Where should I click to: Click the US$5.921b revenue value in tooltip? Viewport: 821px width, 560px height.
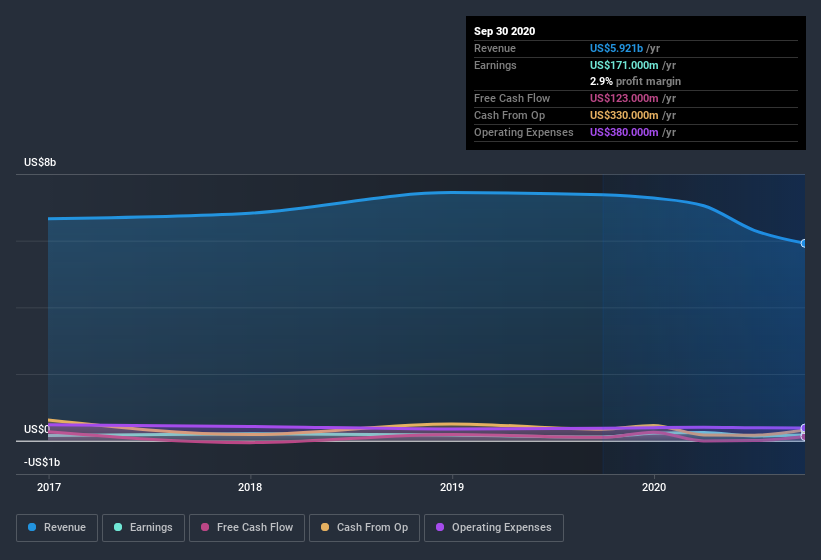tap(616, 48)
